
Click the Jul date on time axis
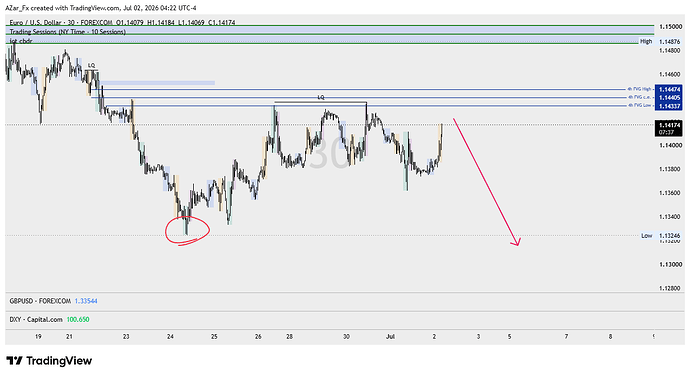[x=390, y=337]
